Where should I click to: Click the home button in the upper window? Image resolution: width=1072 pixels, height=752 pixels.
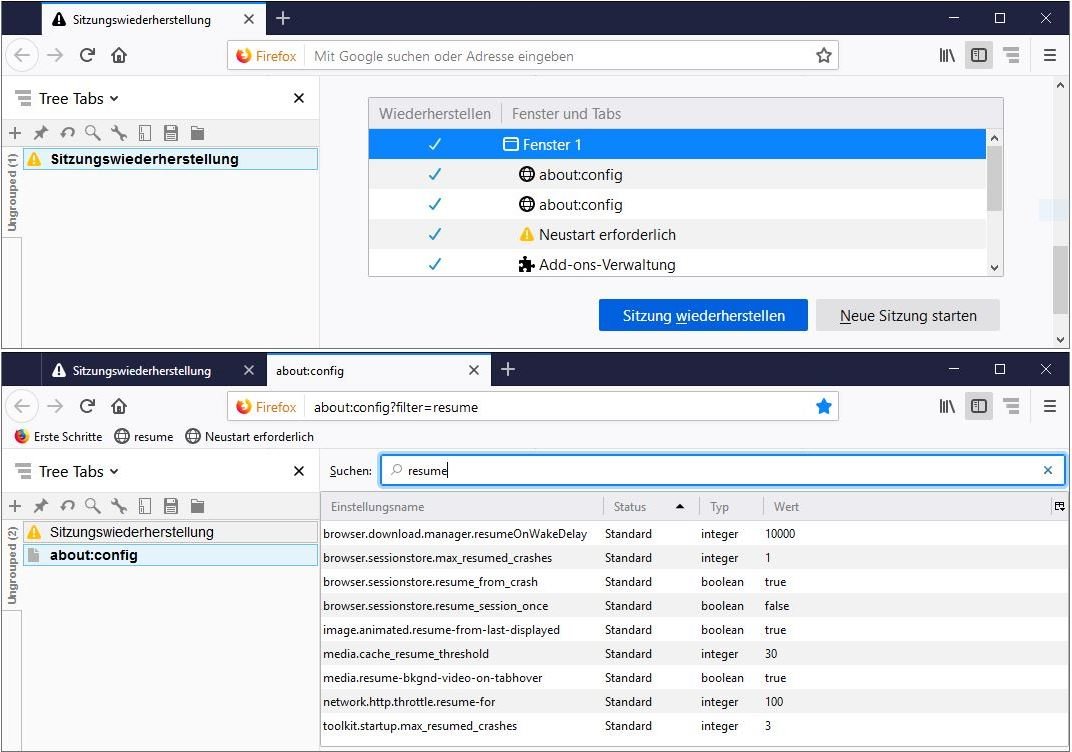(x=119, y=56)
